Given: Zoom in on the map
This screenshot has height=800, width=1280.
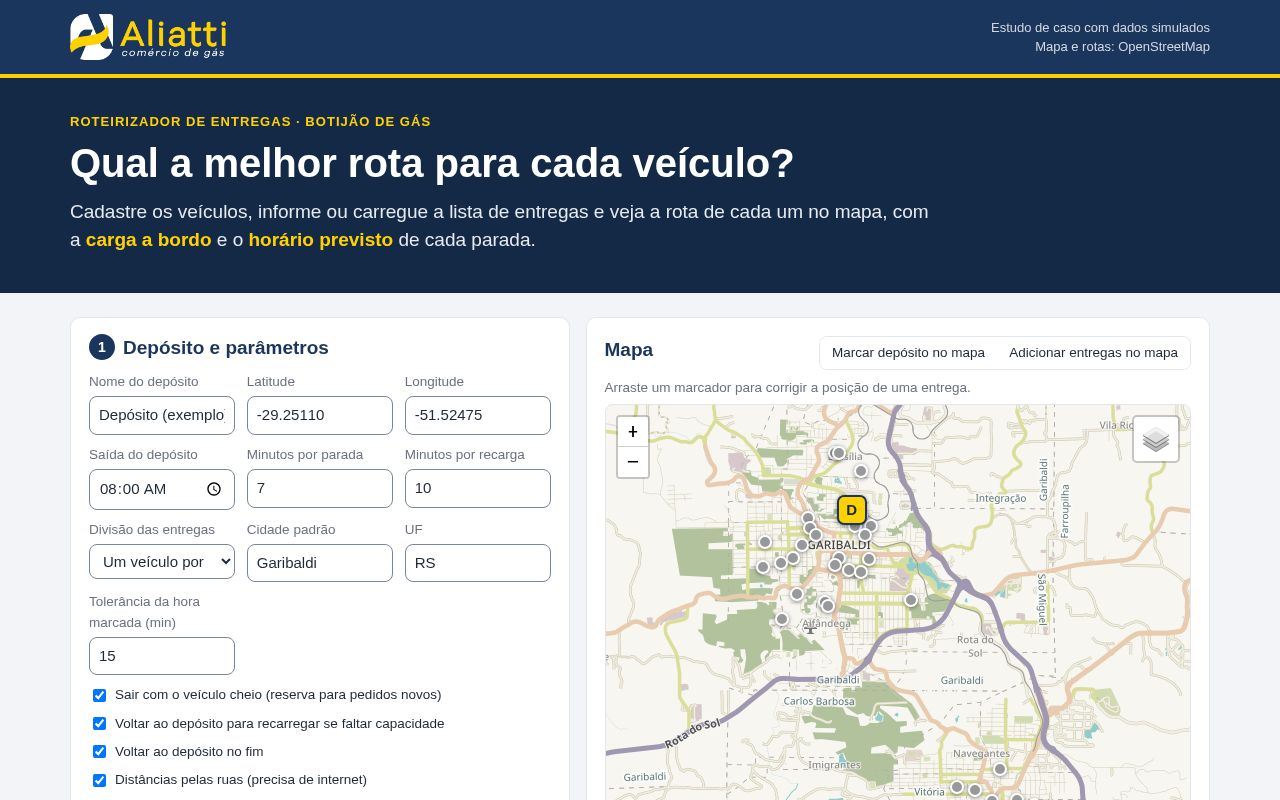Looking at the screenshot, I should click(x=633, y=432).
